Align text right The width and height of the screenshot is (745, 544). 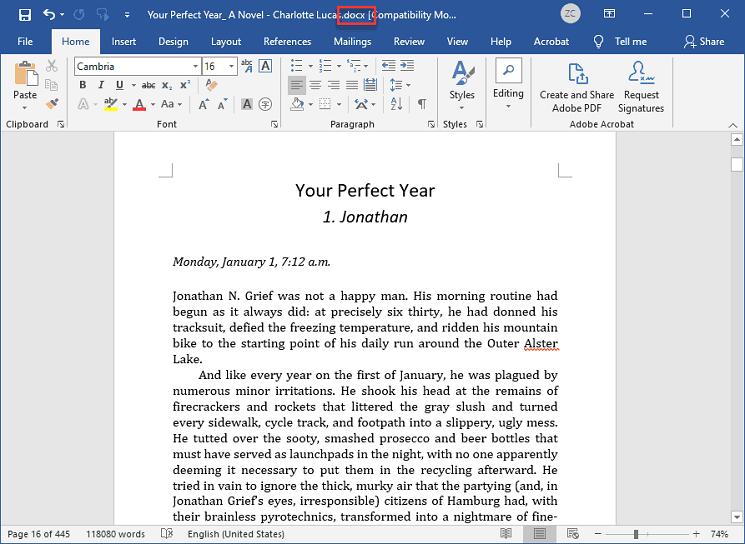(334, 85)
